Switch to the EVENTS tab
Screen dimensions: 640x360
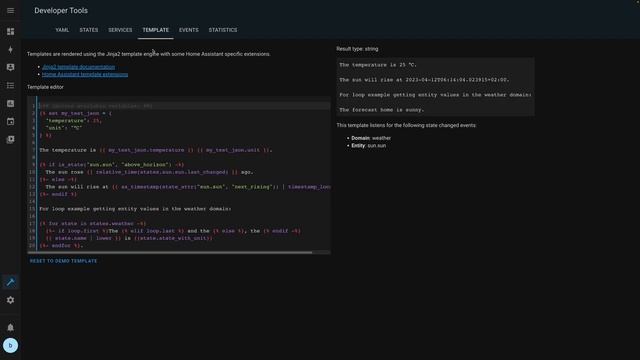(x=189, y=30)
